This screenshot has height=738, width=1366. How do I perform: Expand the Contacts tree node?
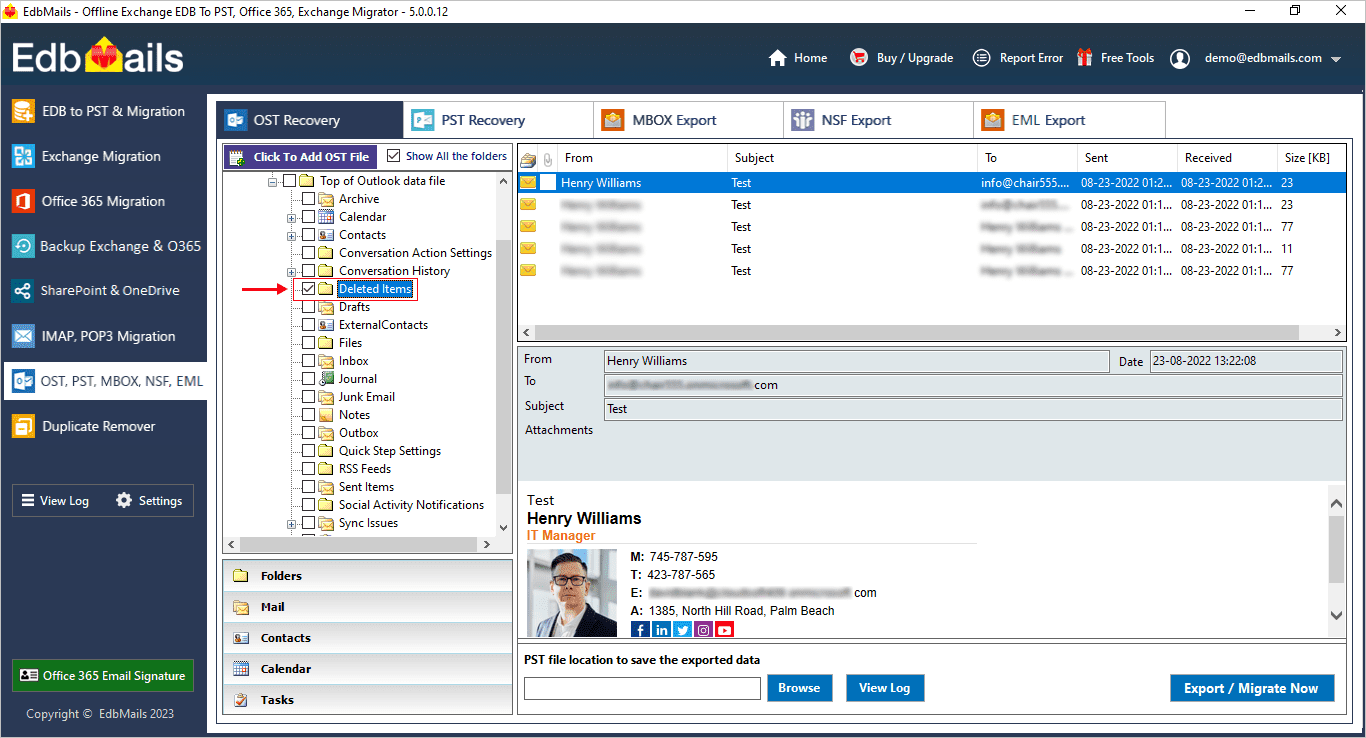point(292,235)
